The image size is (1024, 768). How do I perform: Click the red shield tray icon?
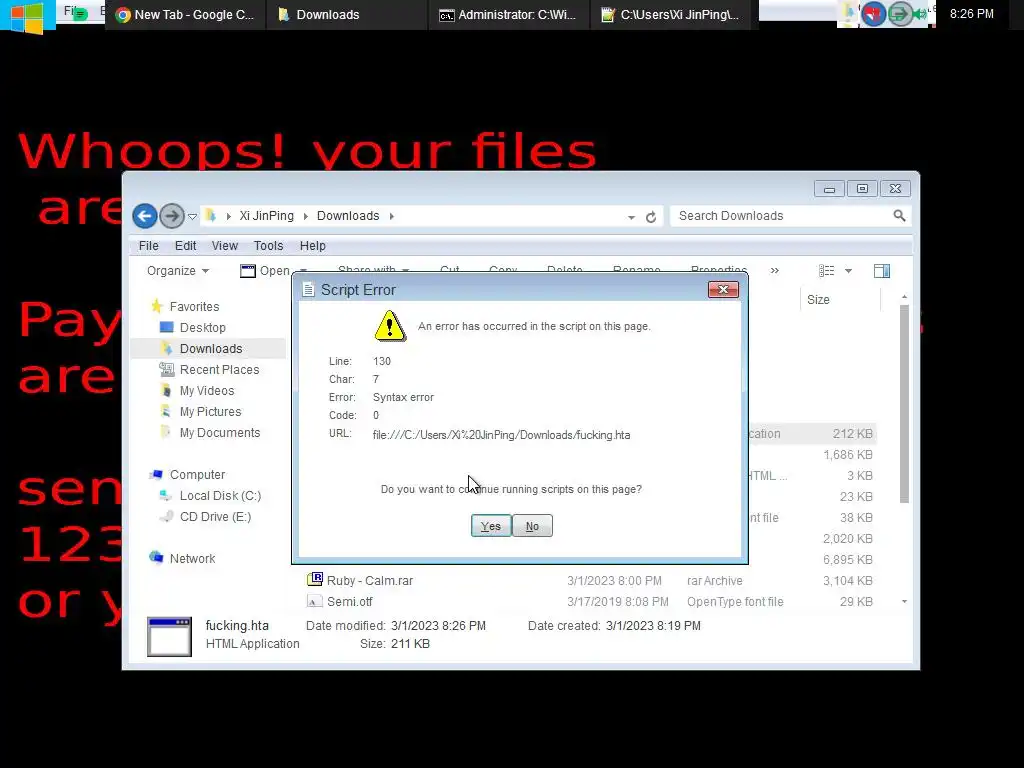(873, 14)
